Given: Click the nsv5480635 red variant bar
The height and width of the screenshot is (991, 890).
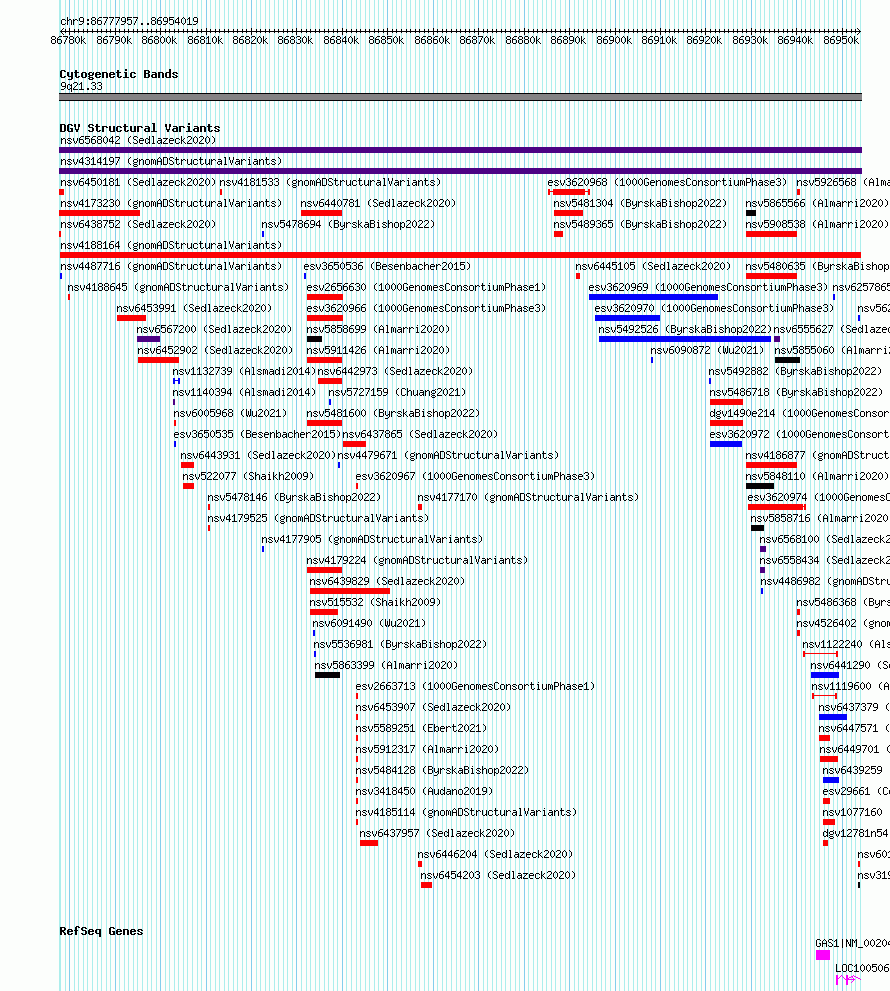Looking at the screenshot, I should pos(771,276).
